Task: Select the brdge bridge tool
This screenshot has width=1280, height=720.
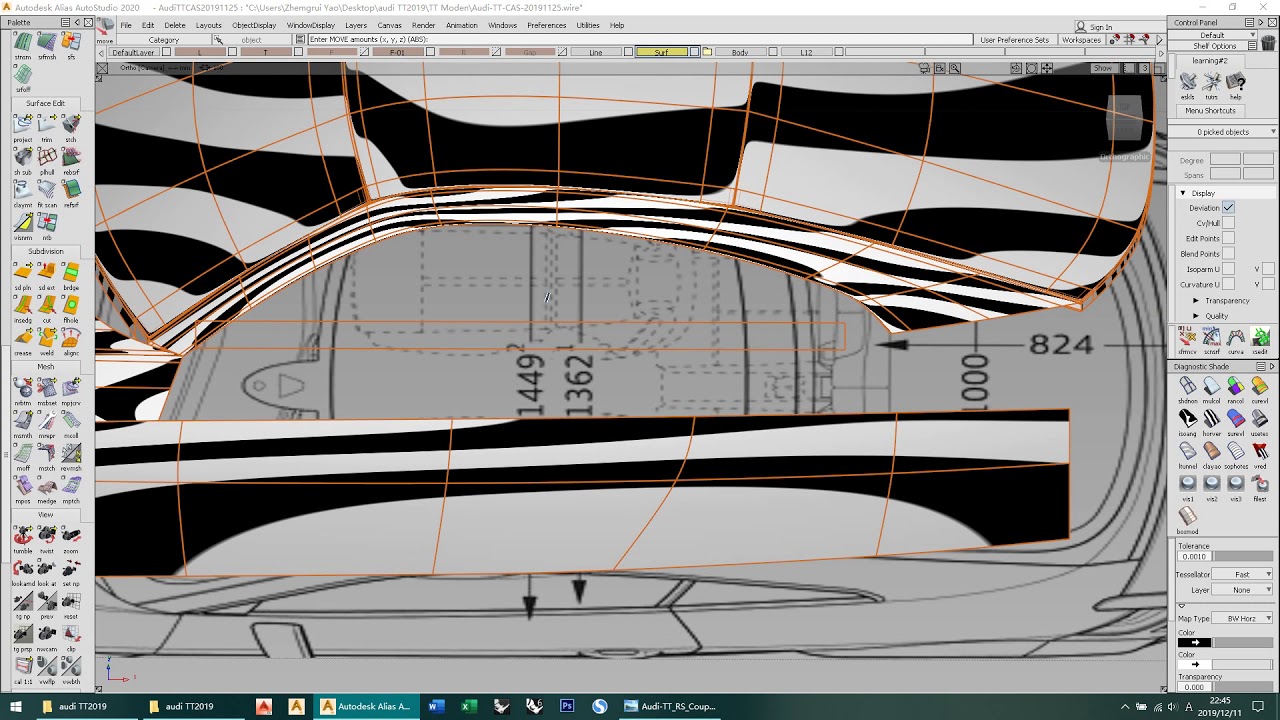Action: (x=71, y=272)
